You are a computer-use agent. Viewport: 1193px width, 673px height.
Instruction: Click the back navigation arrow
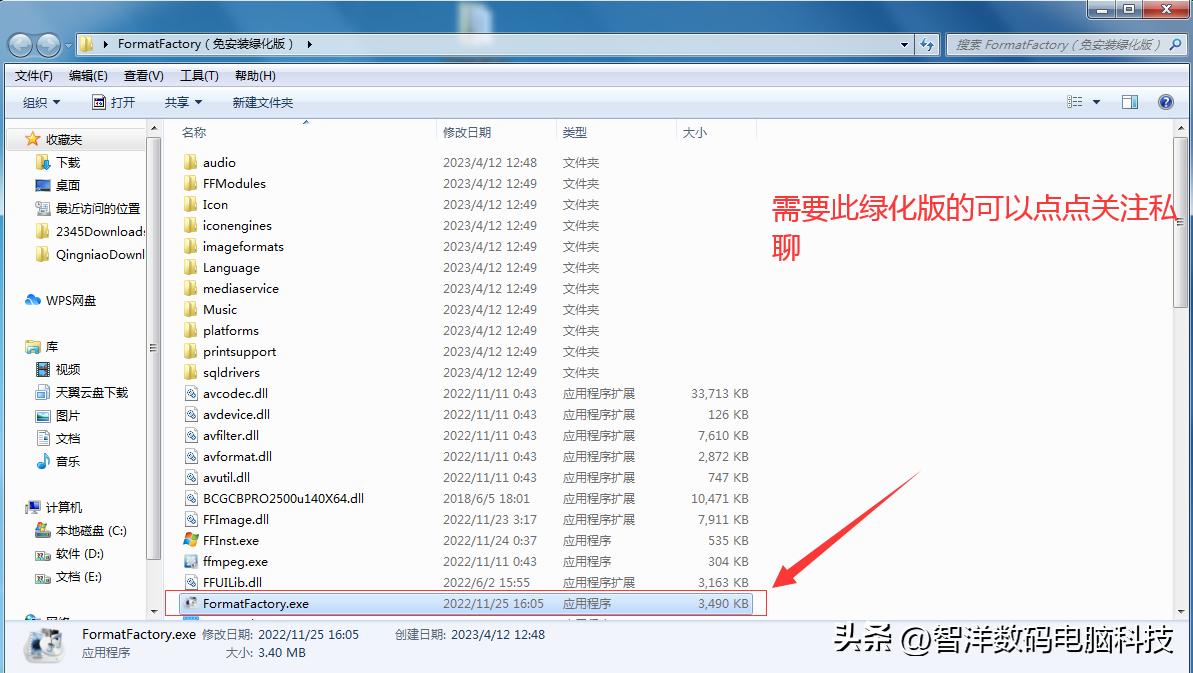[x=20, y=44]
